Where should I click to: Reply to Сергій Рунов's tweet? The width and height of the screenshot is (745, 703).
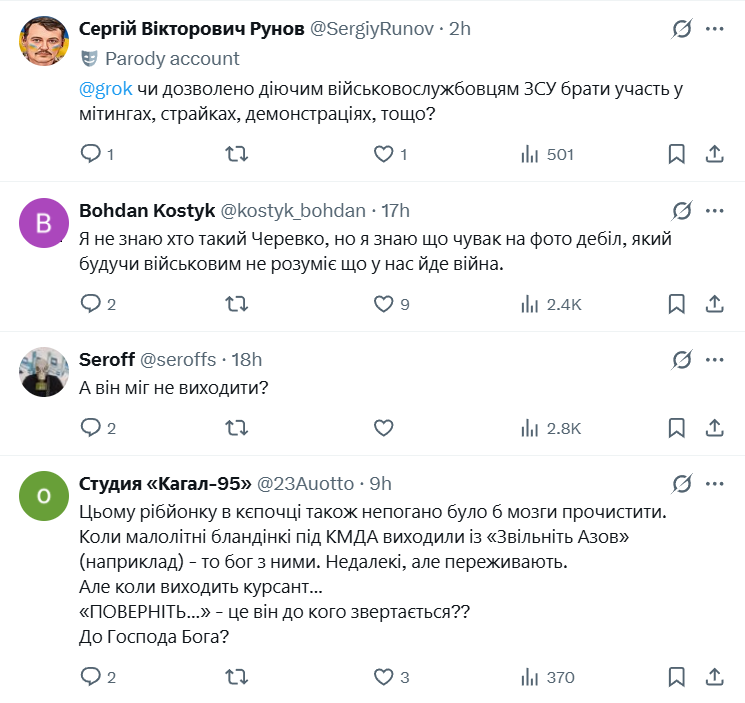[91, 154]
